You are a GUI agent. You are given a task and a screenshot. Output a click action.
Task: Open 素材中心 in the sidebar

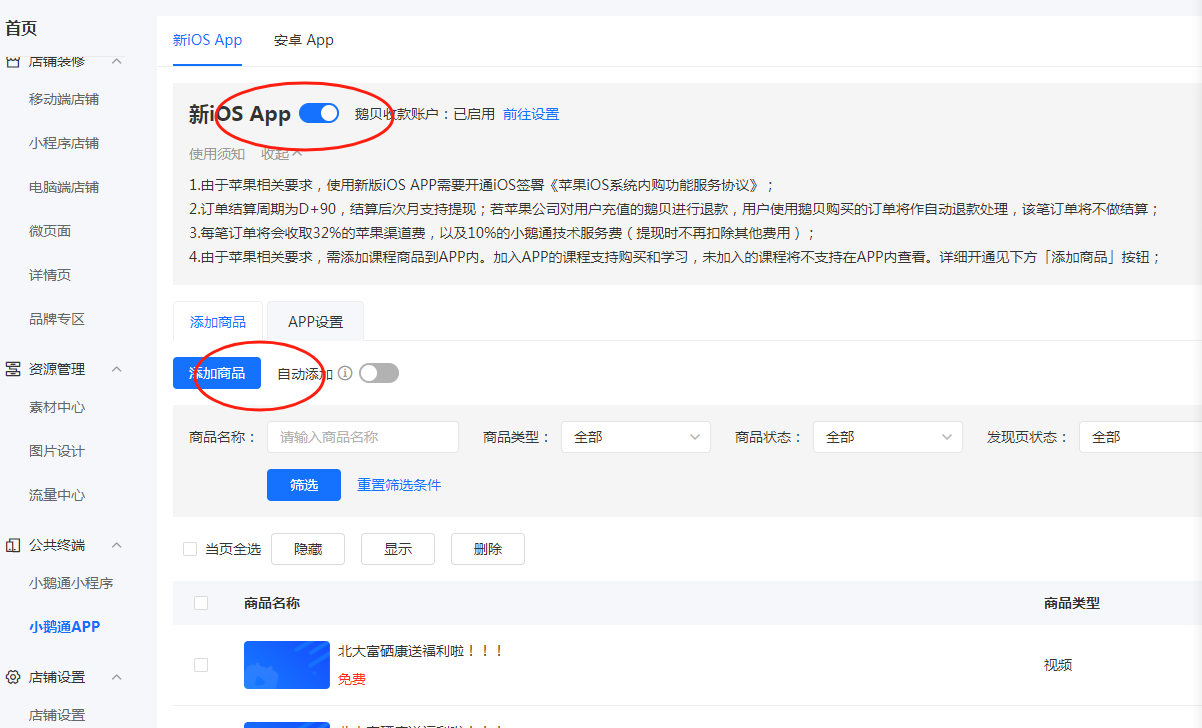coord(57,407)
